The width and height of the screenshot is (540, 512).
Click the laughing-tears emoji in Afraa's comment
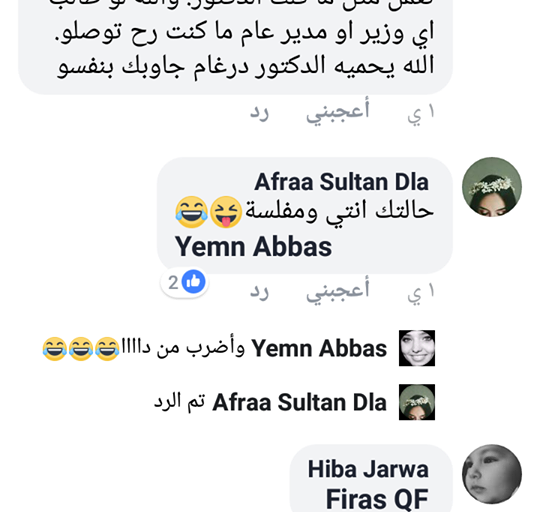[191, 212]
